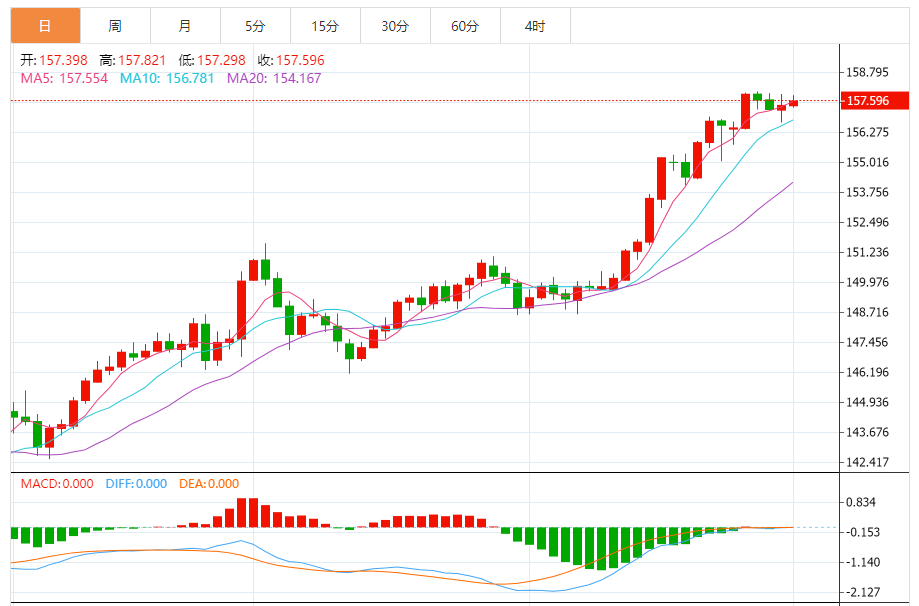Image resolution: width=919 pixels, height=606 pixels.
Task: Click the 153.756 price axis label
Action: (867, 192)
